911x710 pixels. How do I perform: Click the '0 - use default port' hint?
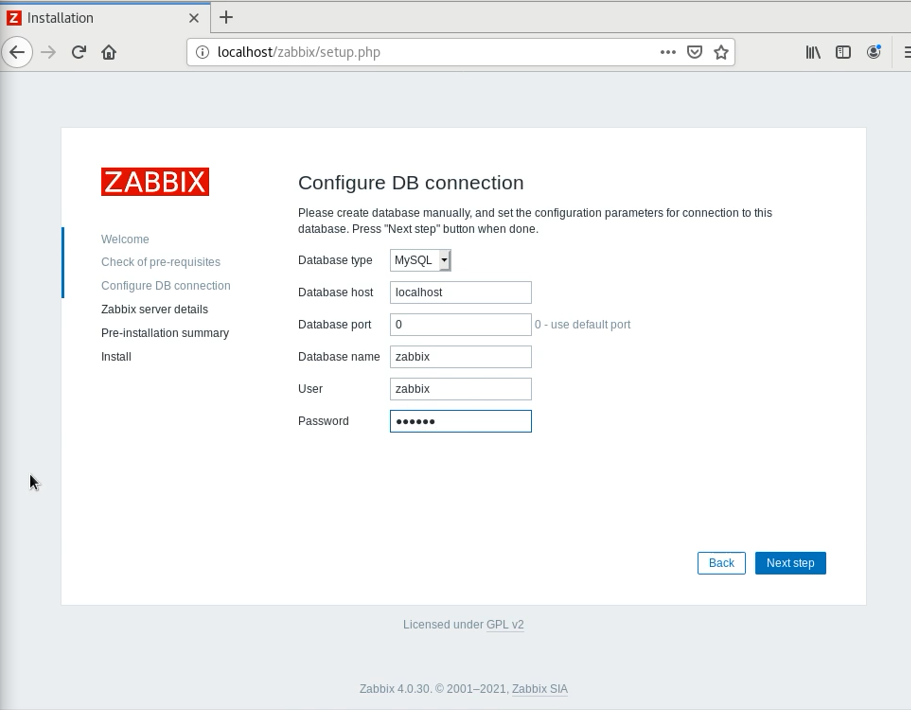point(582,325)
